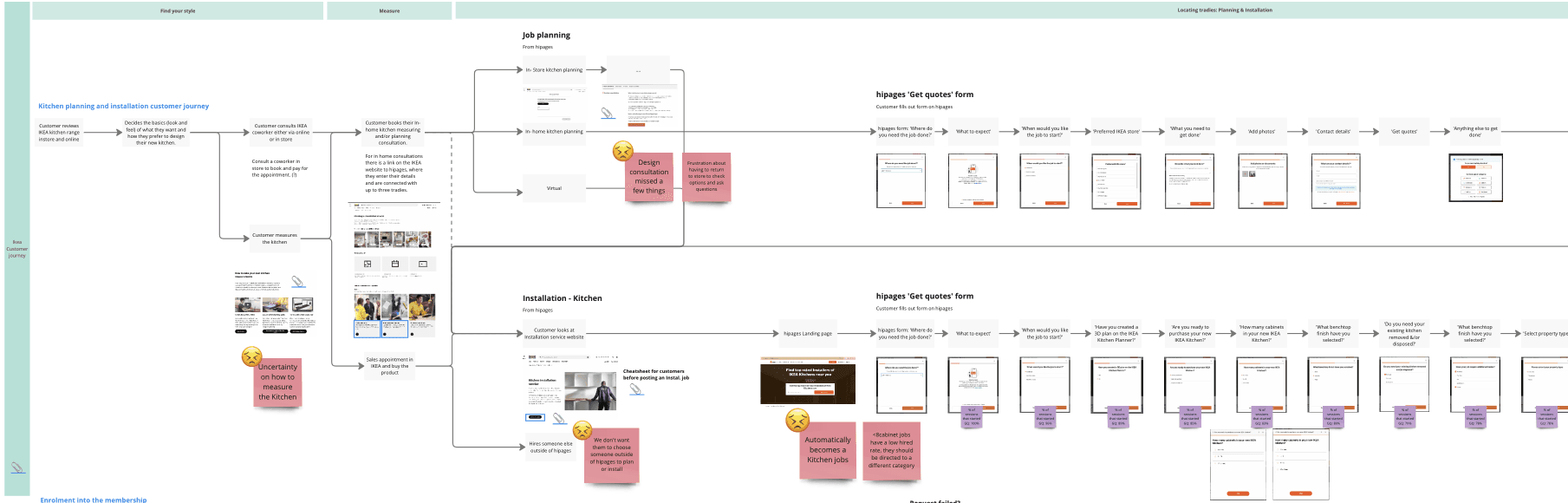The width and height of the screenshot is (1568, 503).
Task: Open form screenshot under 'Add photos'
Action: 1262,180
